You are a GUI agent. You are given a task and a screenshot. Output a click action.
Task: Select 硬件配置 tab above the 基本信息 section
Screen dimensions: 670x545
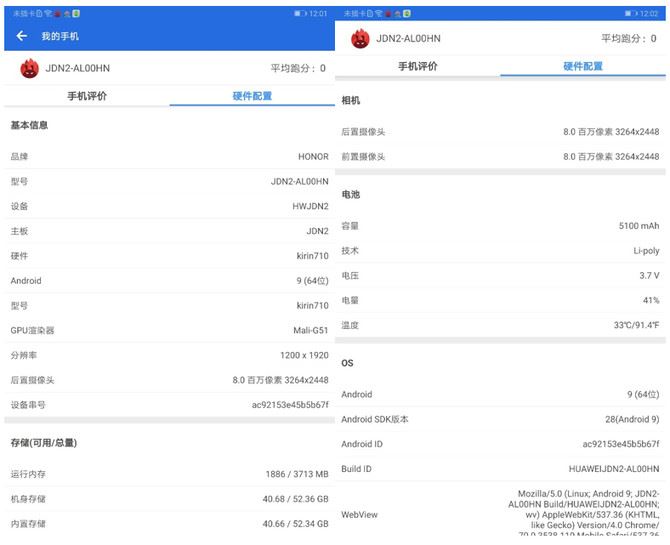[252, 96]
